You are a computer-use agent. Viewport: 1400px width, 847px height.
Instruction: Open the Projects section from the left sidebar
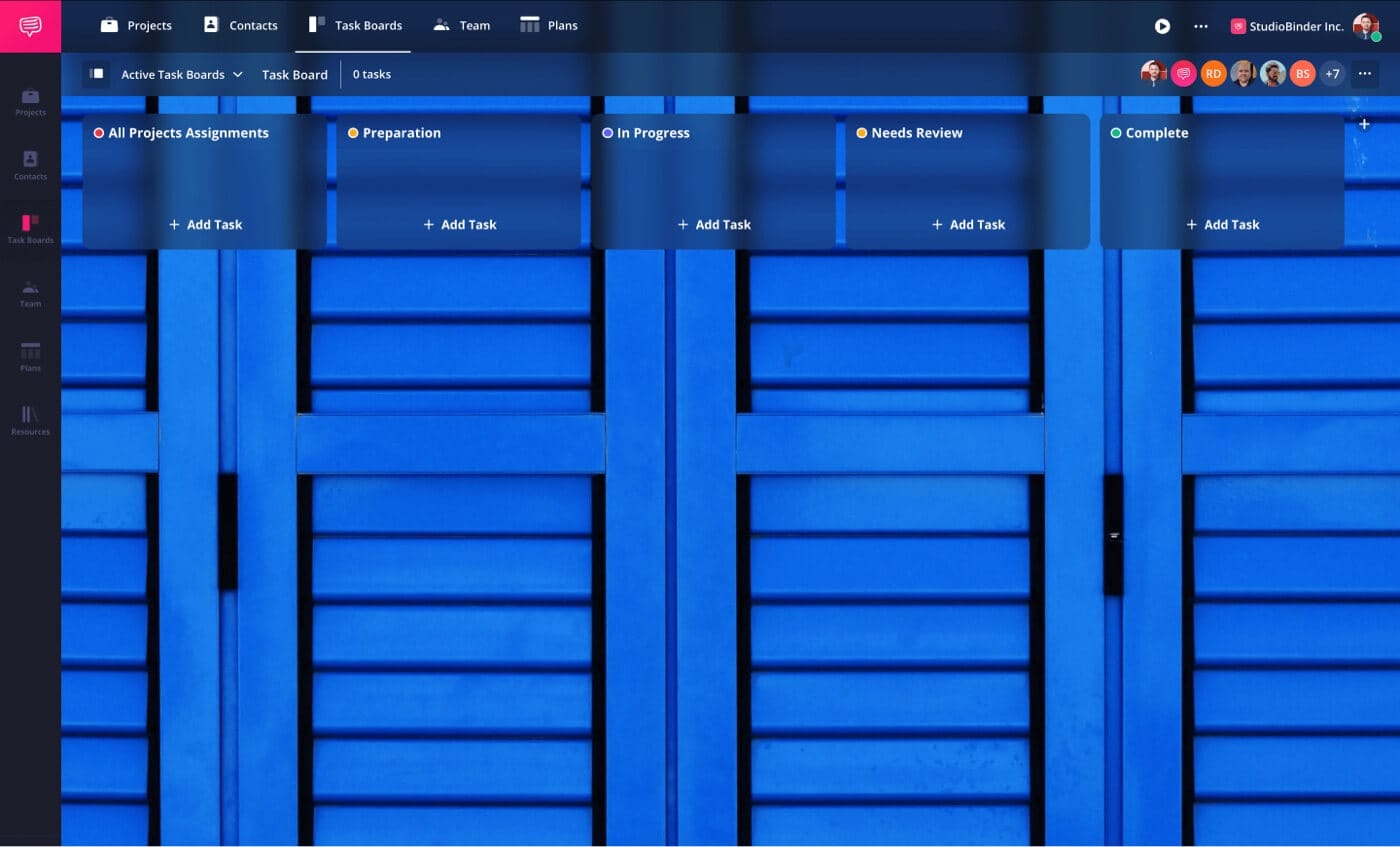[x=30, y=103]
